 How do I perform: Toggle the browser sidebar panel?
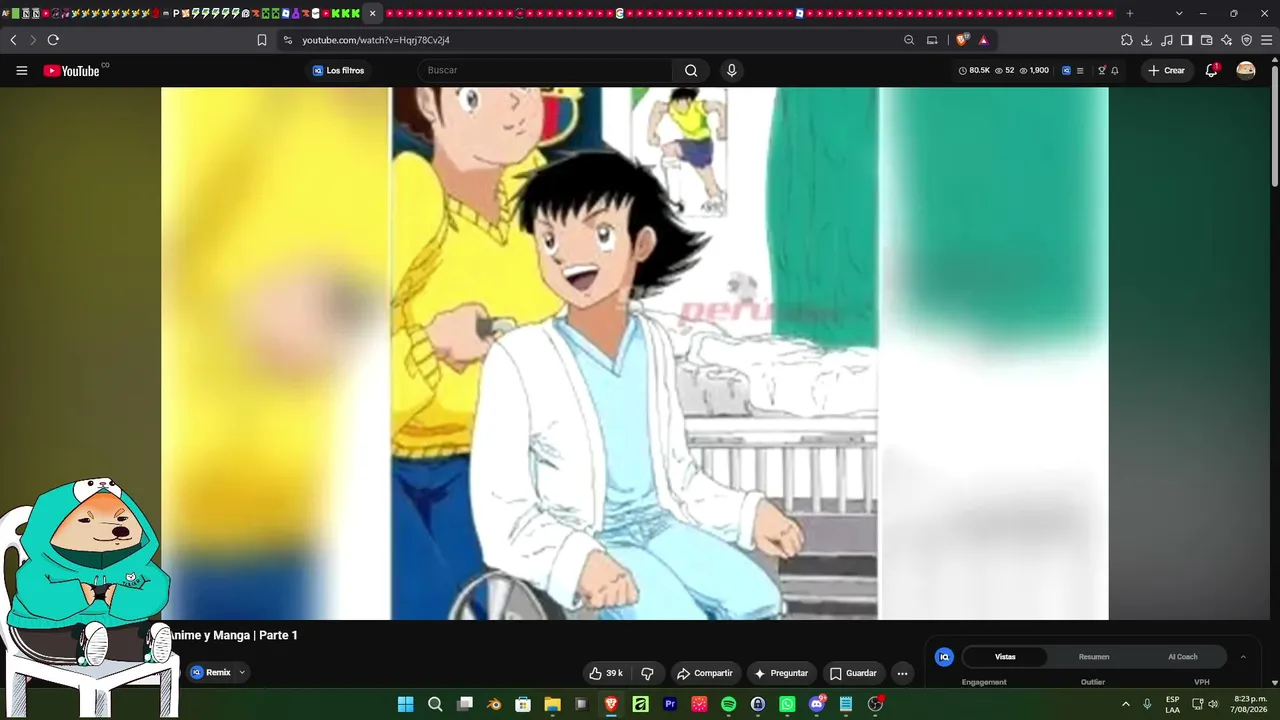tap(1187, 40)
